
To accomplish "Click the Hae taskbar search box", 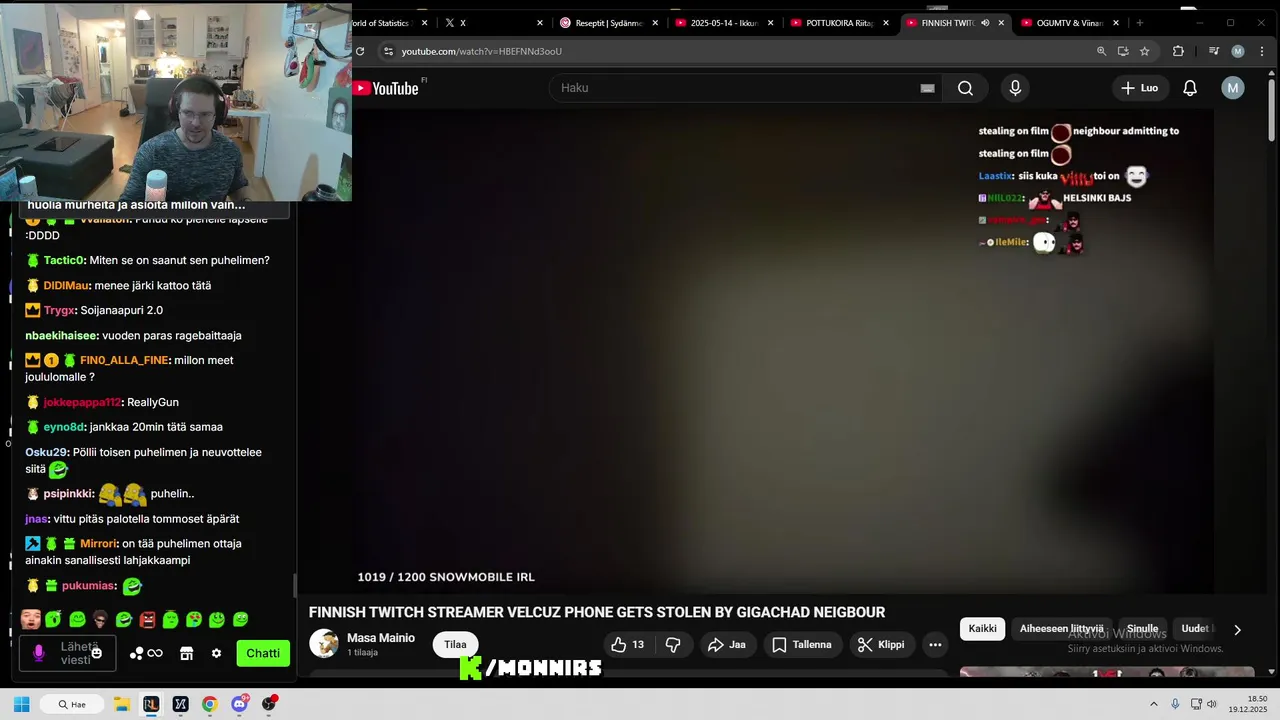I will [x=72, y=704].
